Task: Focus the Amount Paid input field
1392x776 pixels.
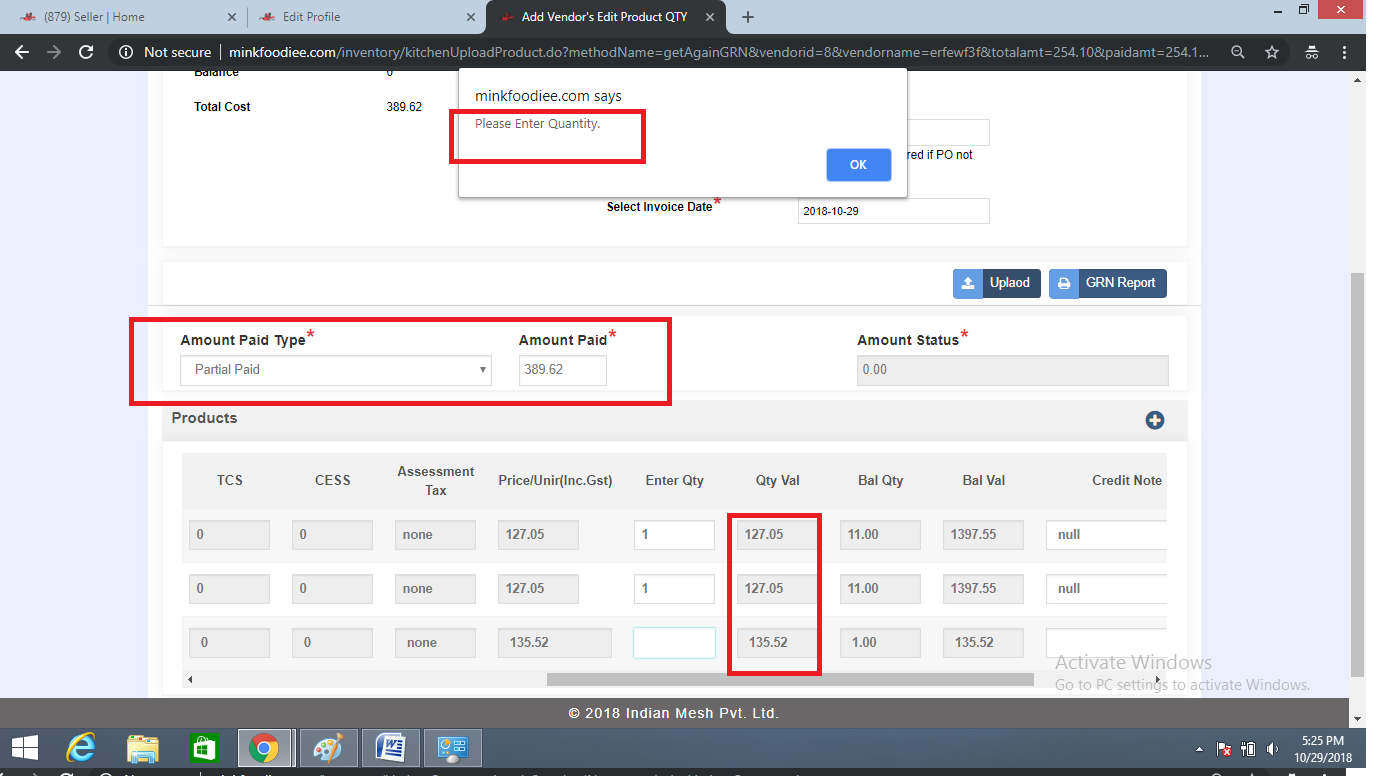Action: point(562,369)
